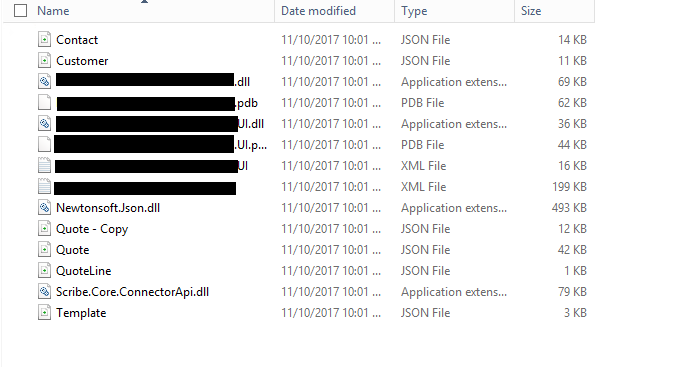This screenshot has height=367, width=693.
Task: Select the 62 KB PDB file icon
Action: [44, 103]
